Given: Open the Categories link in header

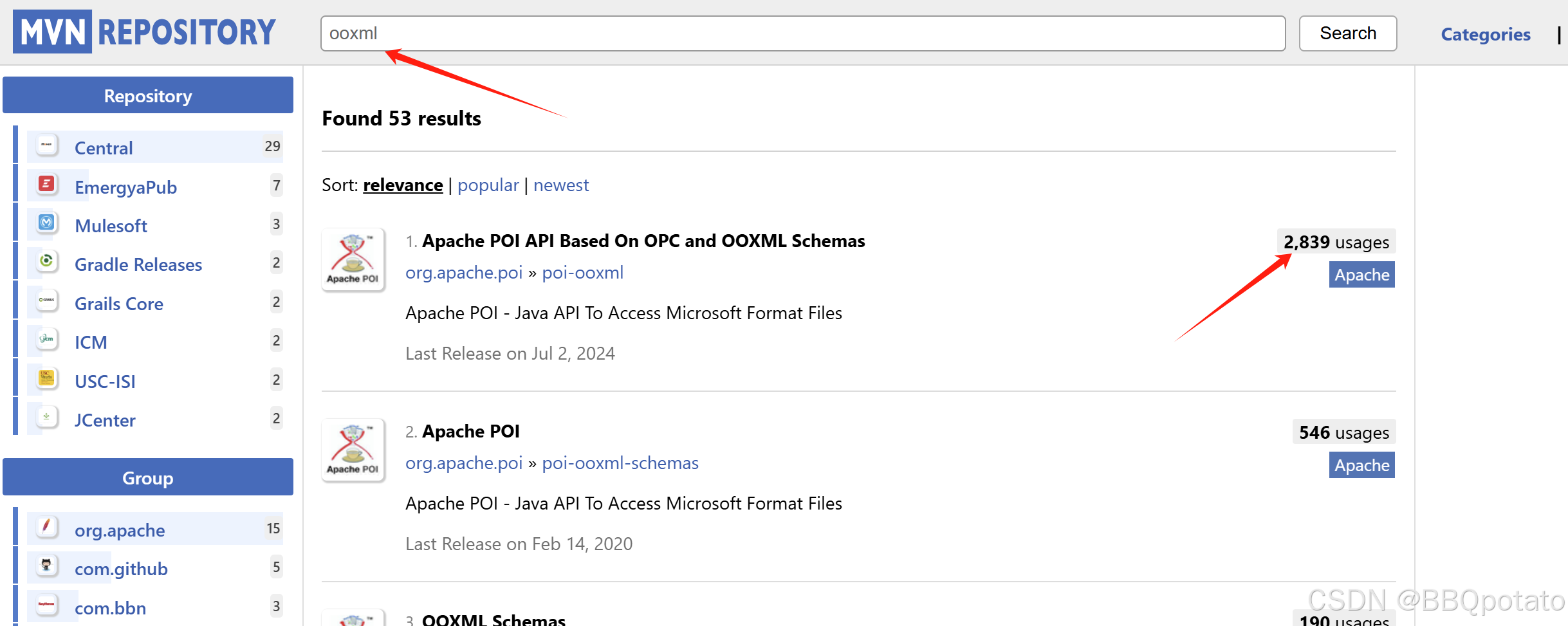Looking at the screenshot, I should tap(1485, 34).
